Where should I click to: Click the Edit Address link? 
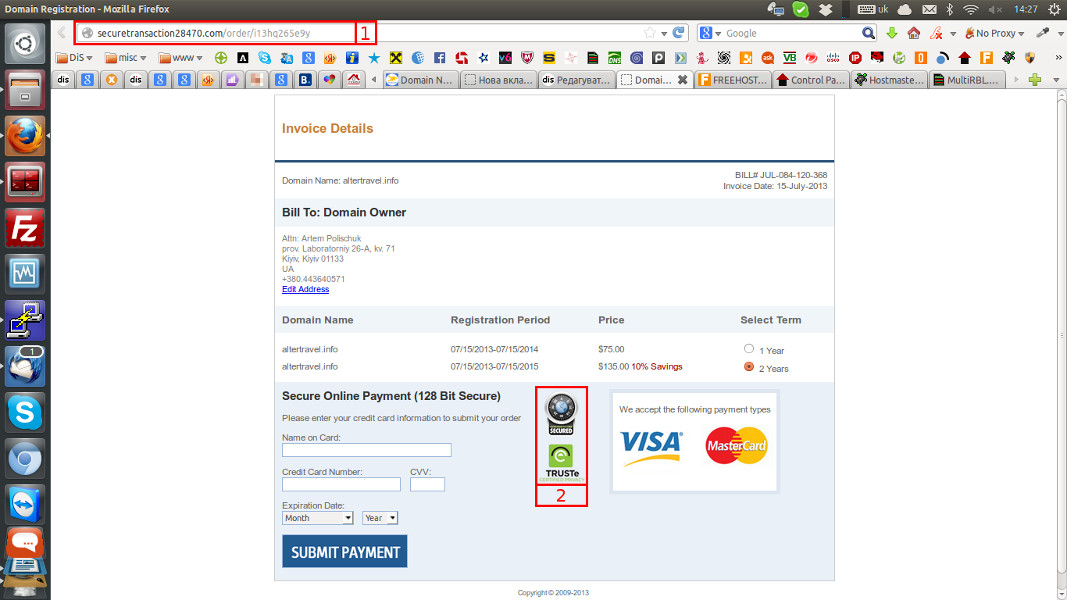click(x=306, y=289)
